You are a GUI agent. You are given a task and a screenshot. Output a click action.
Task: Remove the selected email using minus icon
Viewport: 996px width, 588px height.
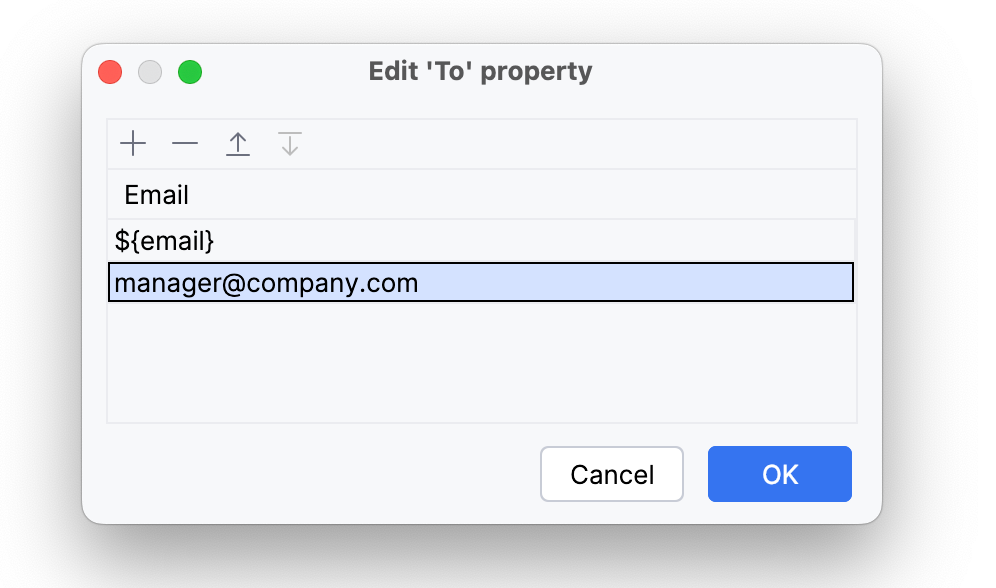tap(185, 144)
